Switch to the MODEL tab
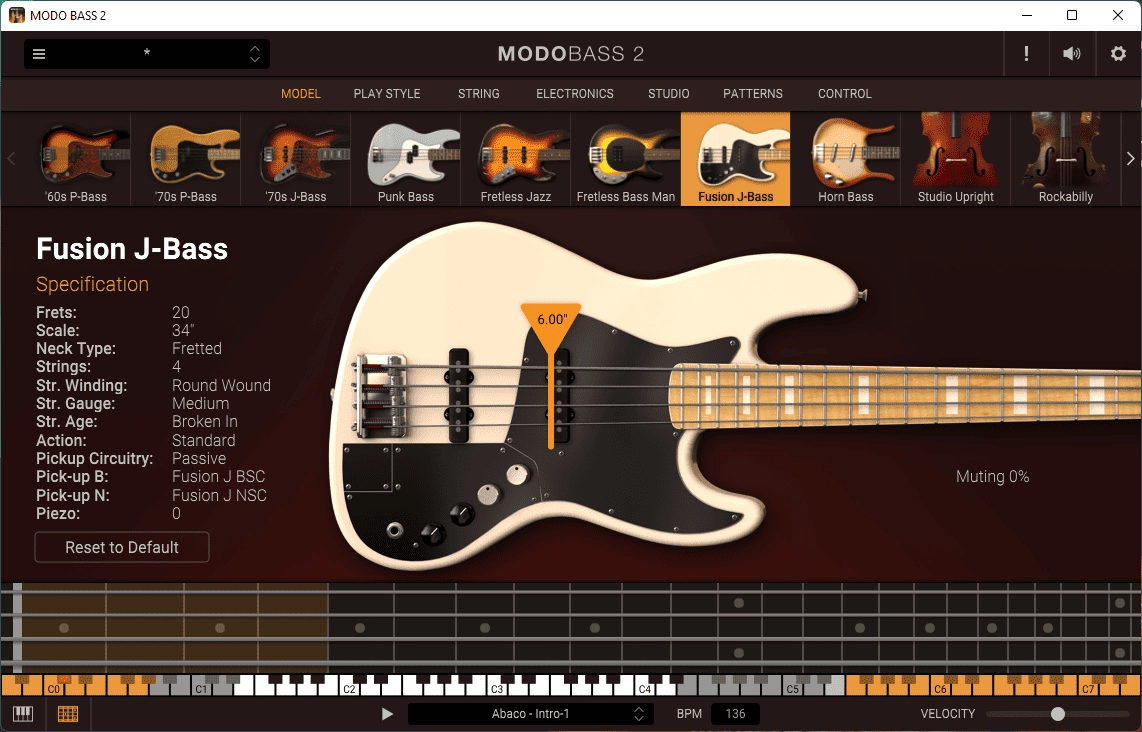This screenshot has width=1142, height=732. tap(301, 94)
